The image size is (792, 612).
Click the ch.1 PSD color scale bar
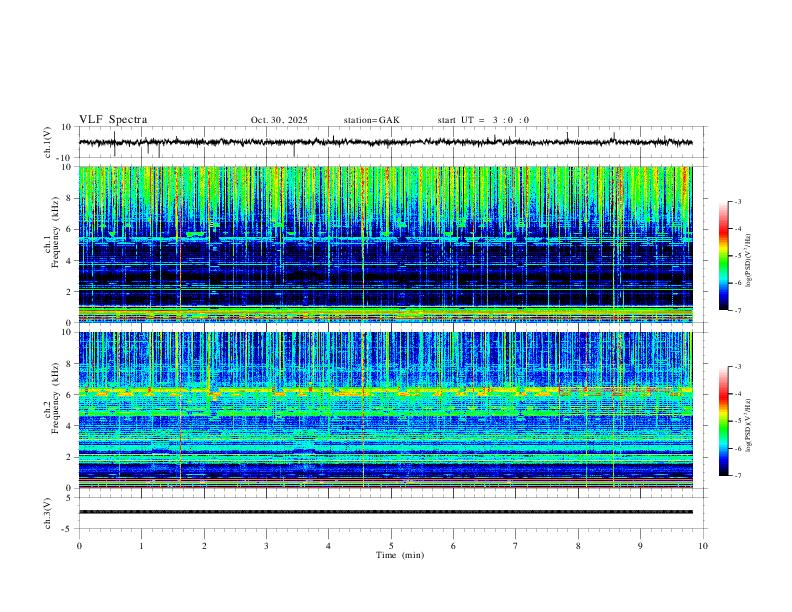[x=723, y=256]
